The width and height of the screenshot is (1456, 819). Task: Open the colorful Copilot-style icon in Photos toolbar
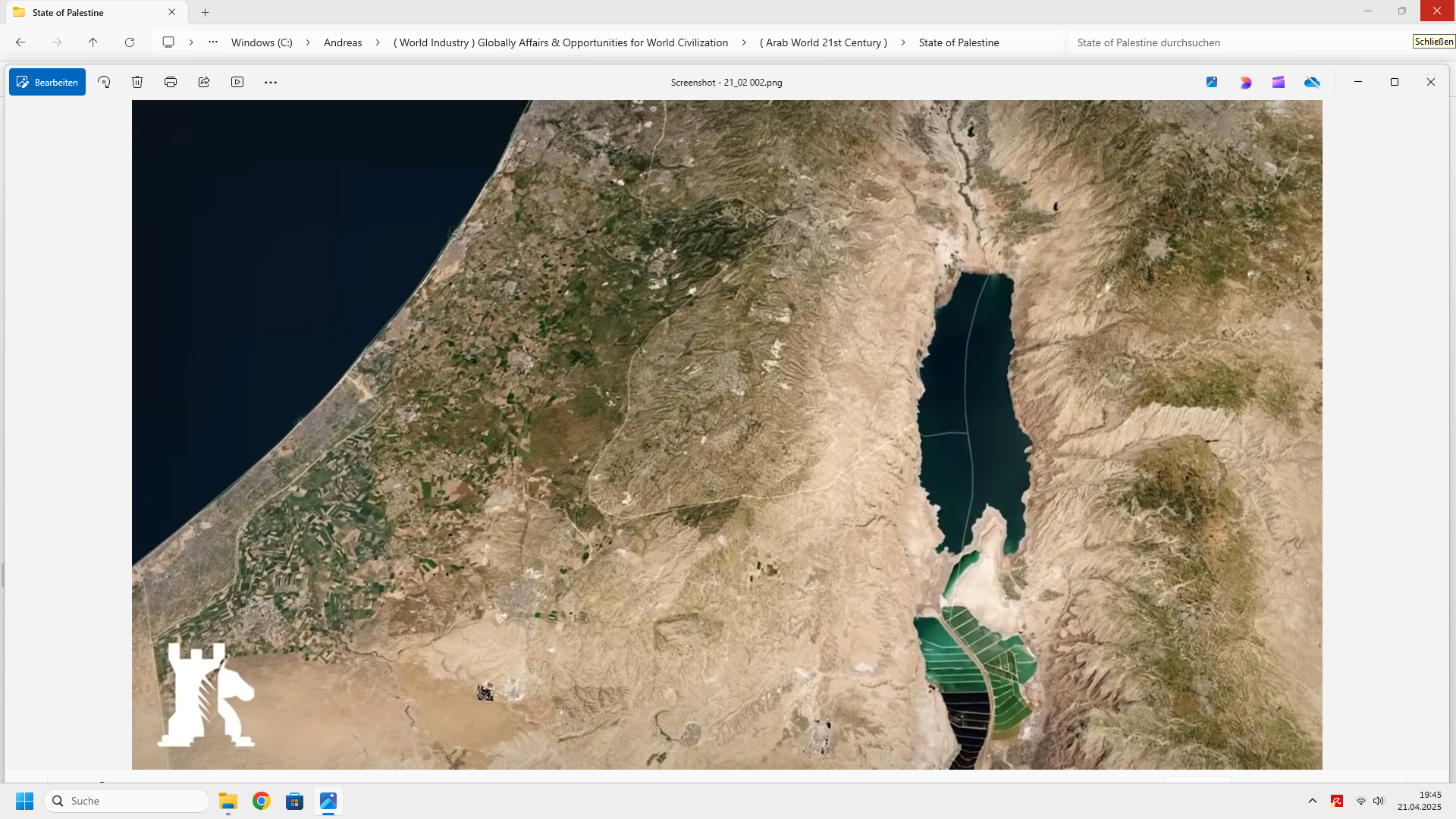(x=1245, y=82)
